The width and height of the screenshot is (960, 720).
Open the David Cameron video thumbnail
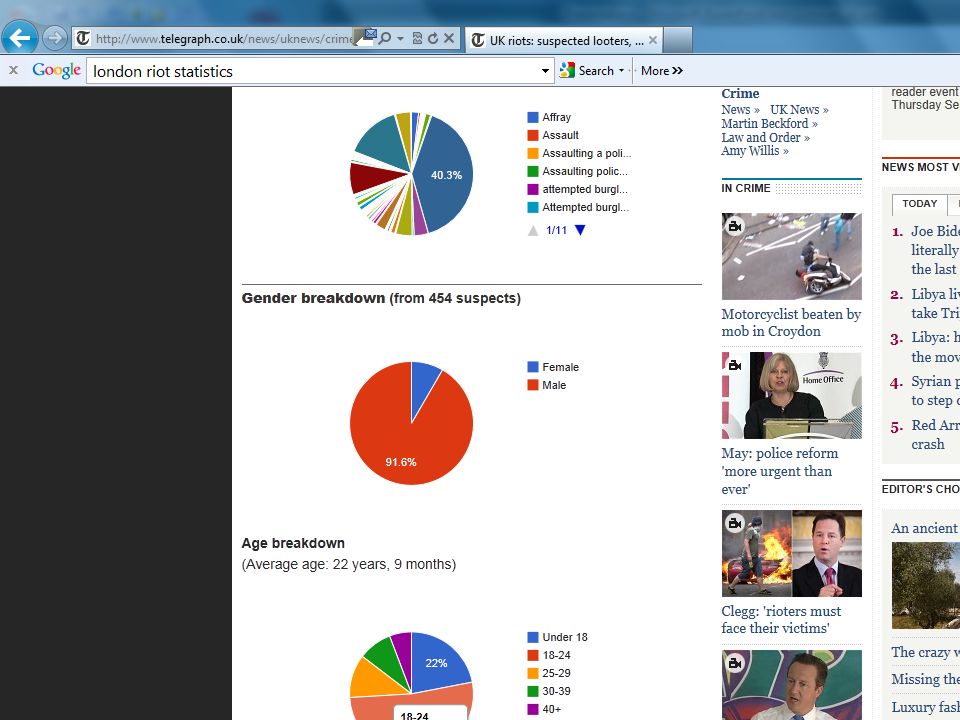792,685
